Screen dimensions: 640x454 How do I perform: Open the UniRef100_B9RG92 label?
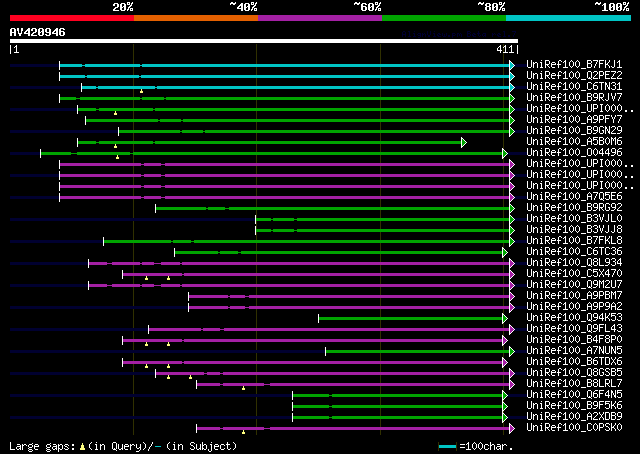point(574,208)
